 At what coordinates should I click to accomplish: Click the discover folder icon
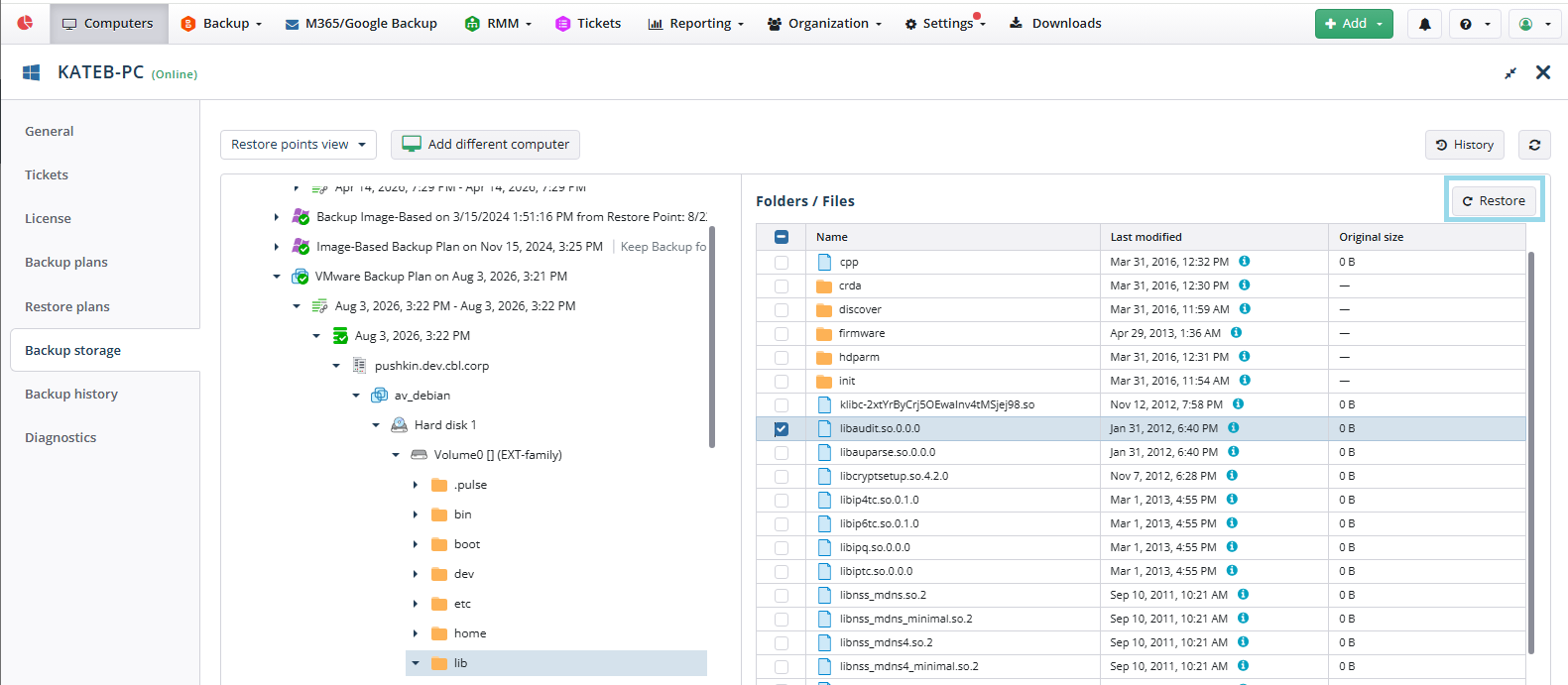(x=823, y=309)
